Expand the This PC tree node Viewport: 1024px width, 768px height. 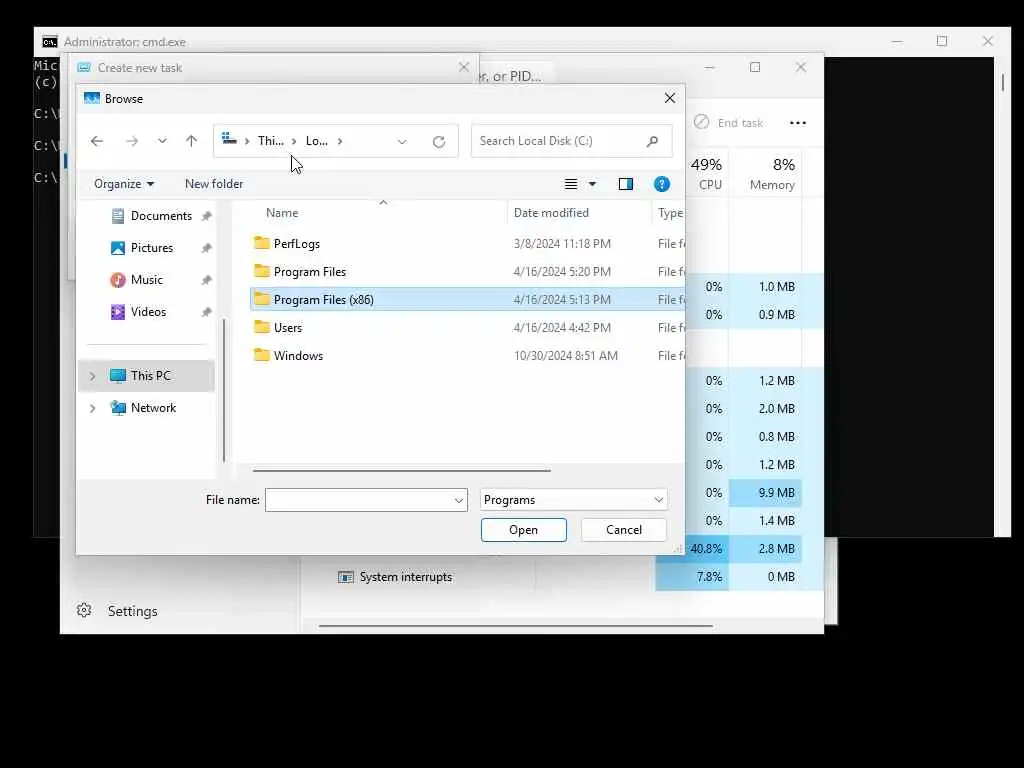coord(92,376)
